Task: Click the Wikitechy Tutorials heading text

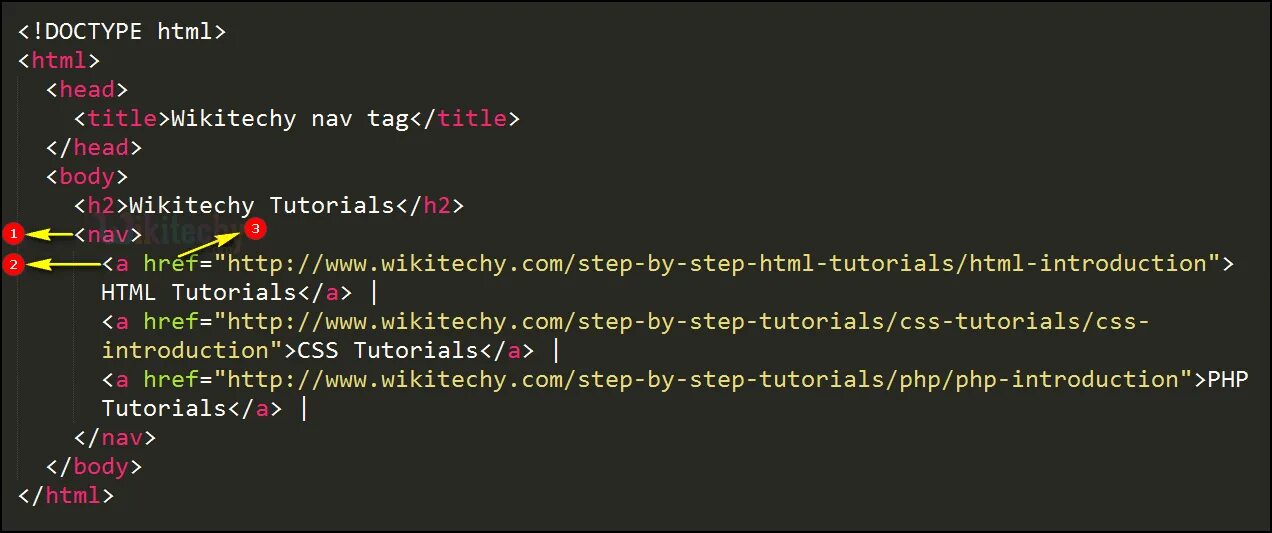Action: tap(262, 206)
